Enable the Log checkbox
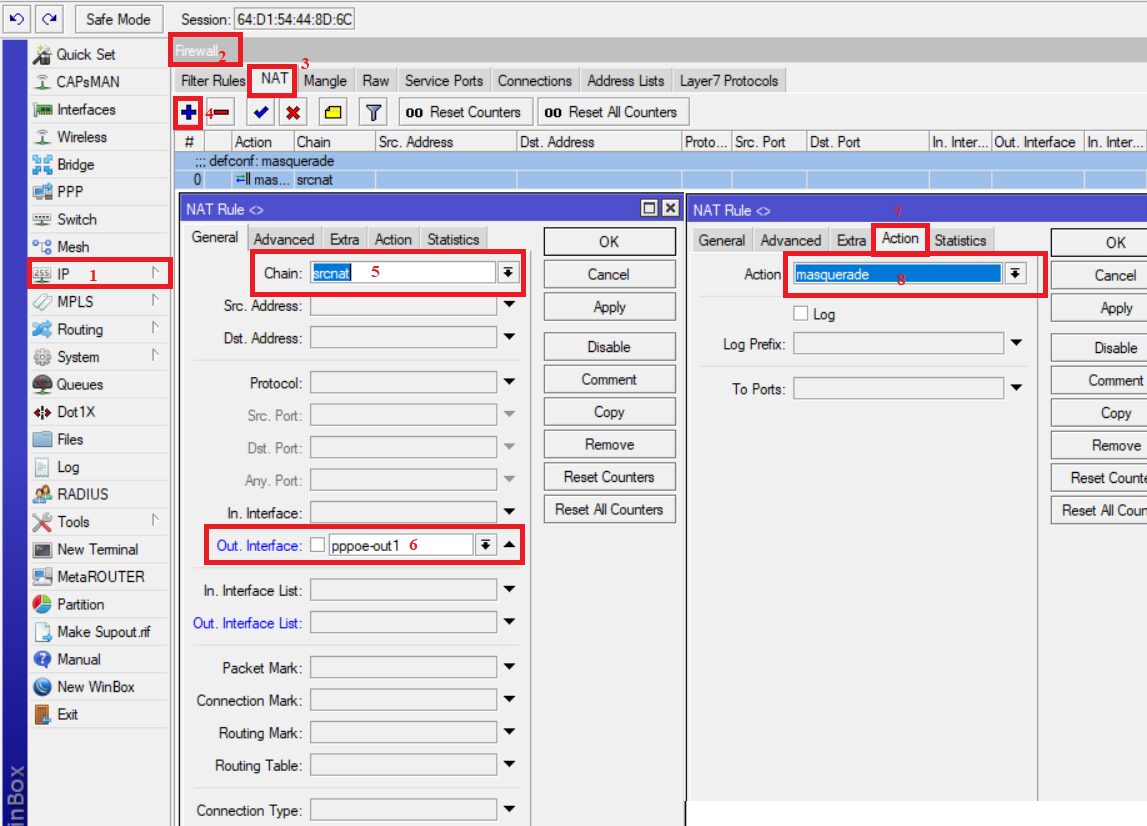Screen dimensions: 1147x826 pyautogui.click(x=800, y=314)
